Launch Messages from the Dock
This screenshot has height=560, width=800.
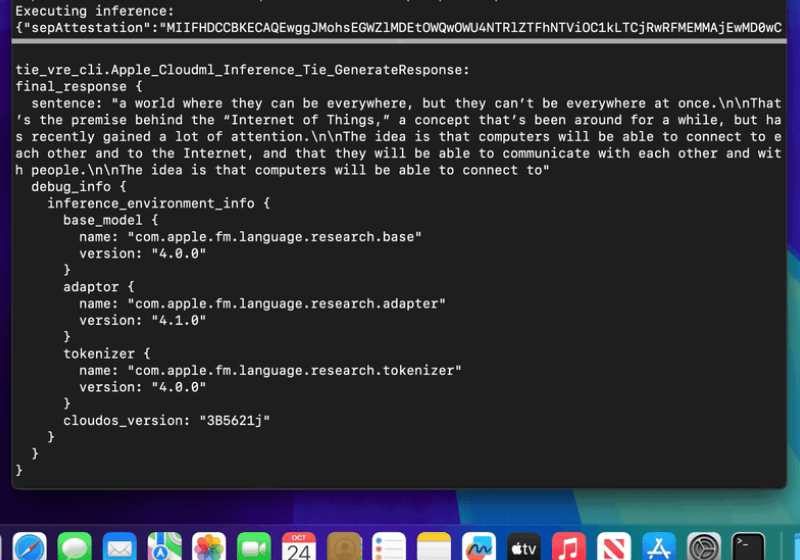click(74, 547)
